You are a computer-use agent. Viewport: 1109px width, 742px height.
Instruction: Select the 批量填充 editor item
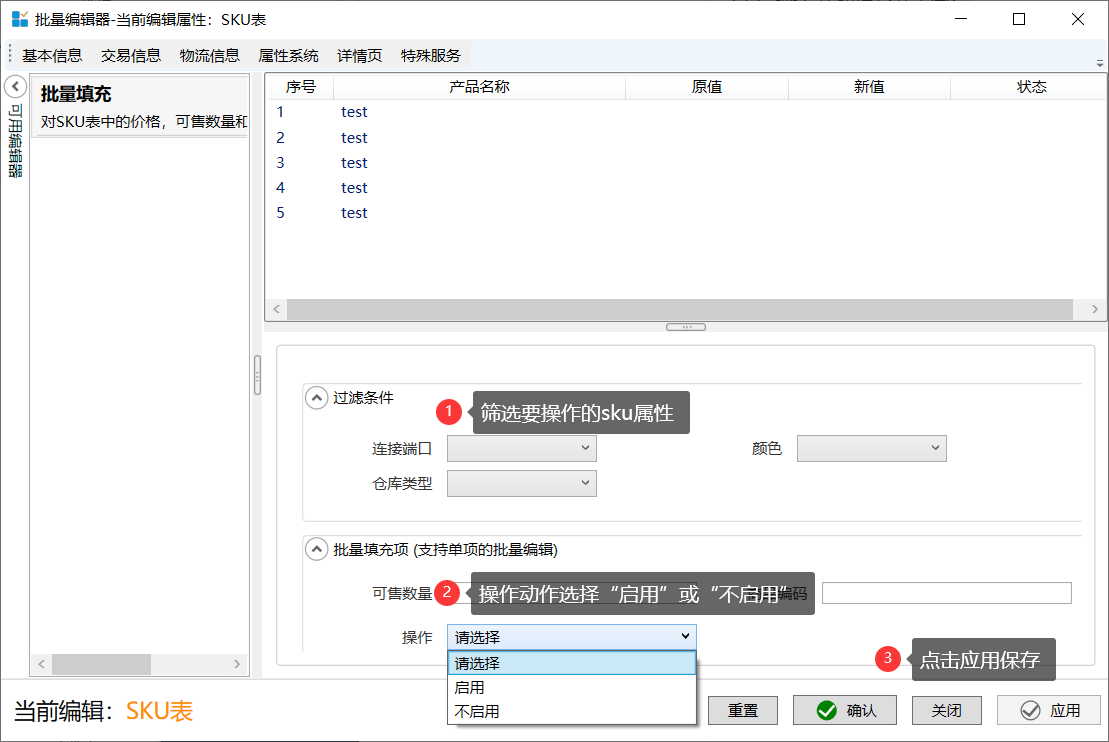(140, 107)
